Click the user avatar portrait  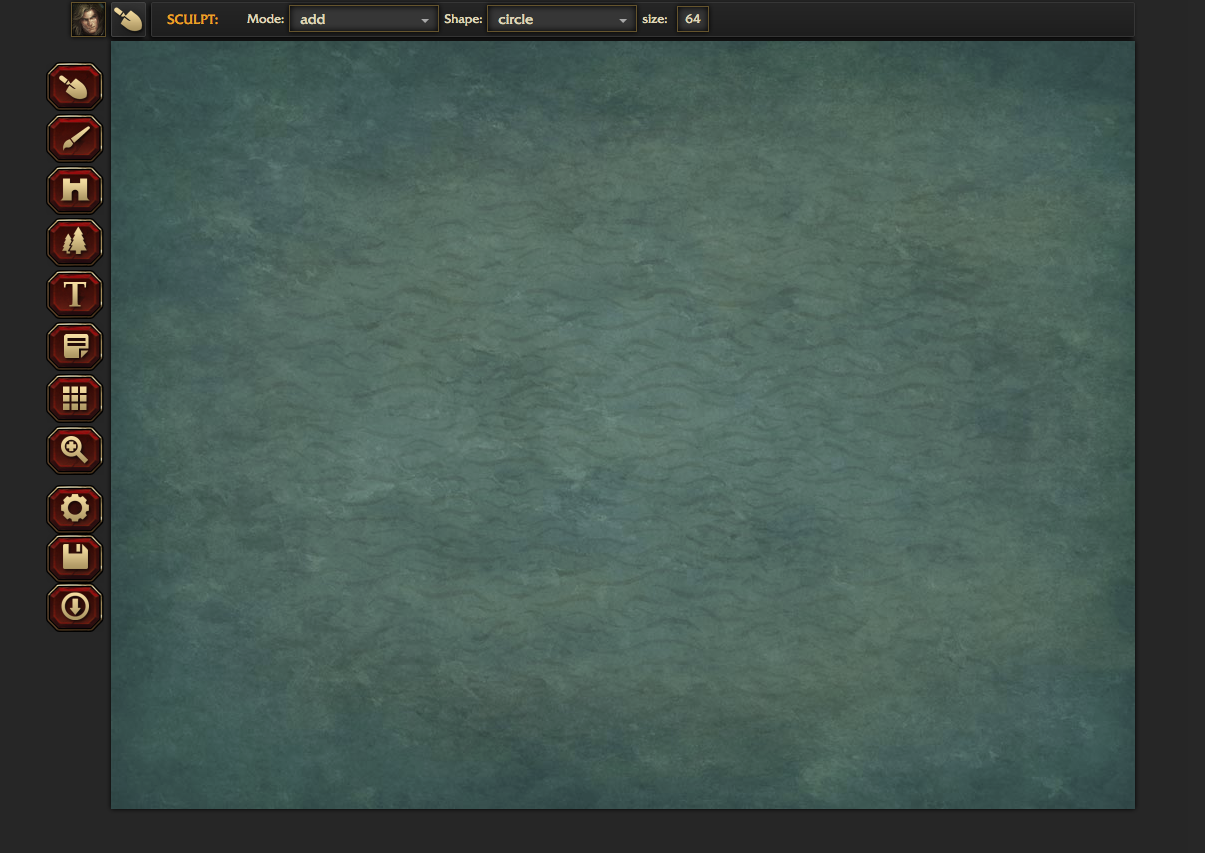88,19
